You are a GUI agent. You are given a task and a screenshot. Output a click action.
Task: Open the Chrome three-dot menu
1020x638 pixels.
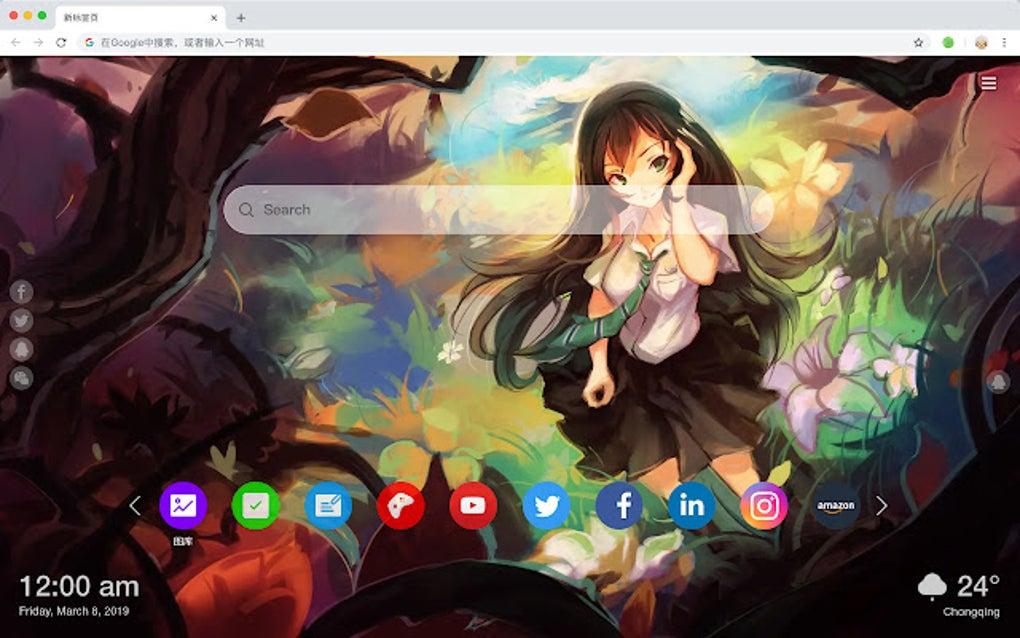[x=1004, y=42]
